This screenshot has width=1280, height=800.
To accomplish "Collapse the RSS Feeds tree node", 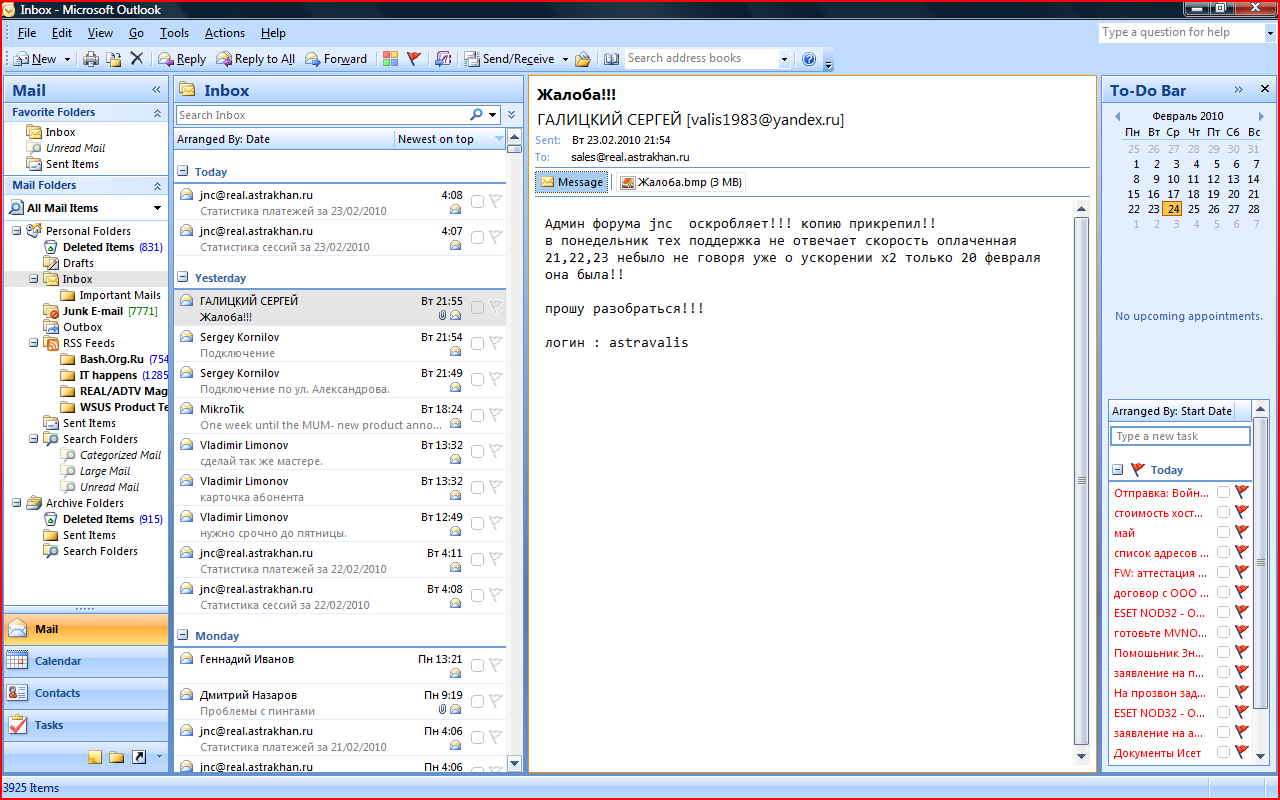I will click(x=35, y=343).
